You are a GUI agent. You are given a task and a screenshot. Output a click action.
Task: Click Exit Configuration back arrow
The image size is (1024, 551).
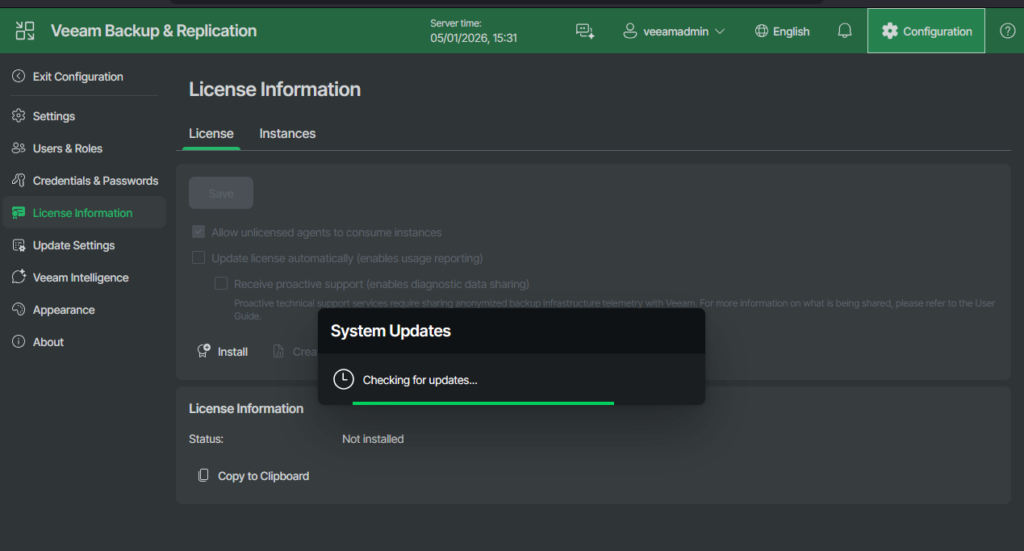[x=19, y=76]
